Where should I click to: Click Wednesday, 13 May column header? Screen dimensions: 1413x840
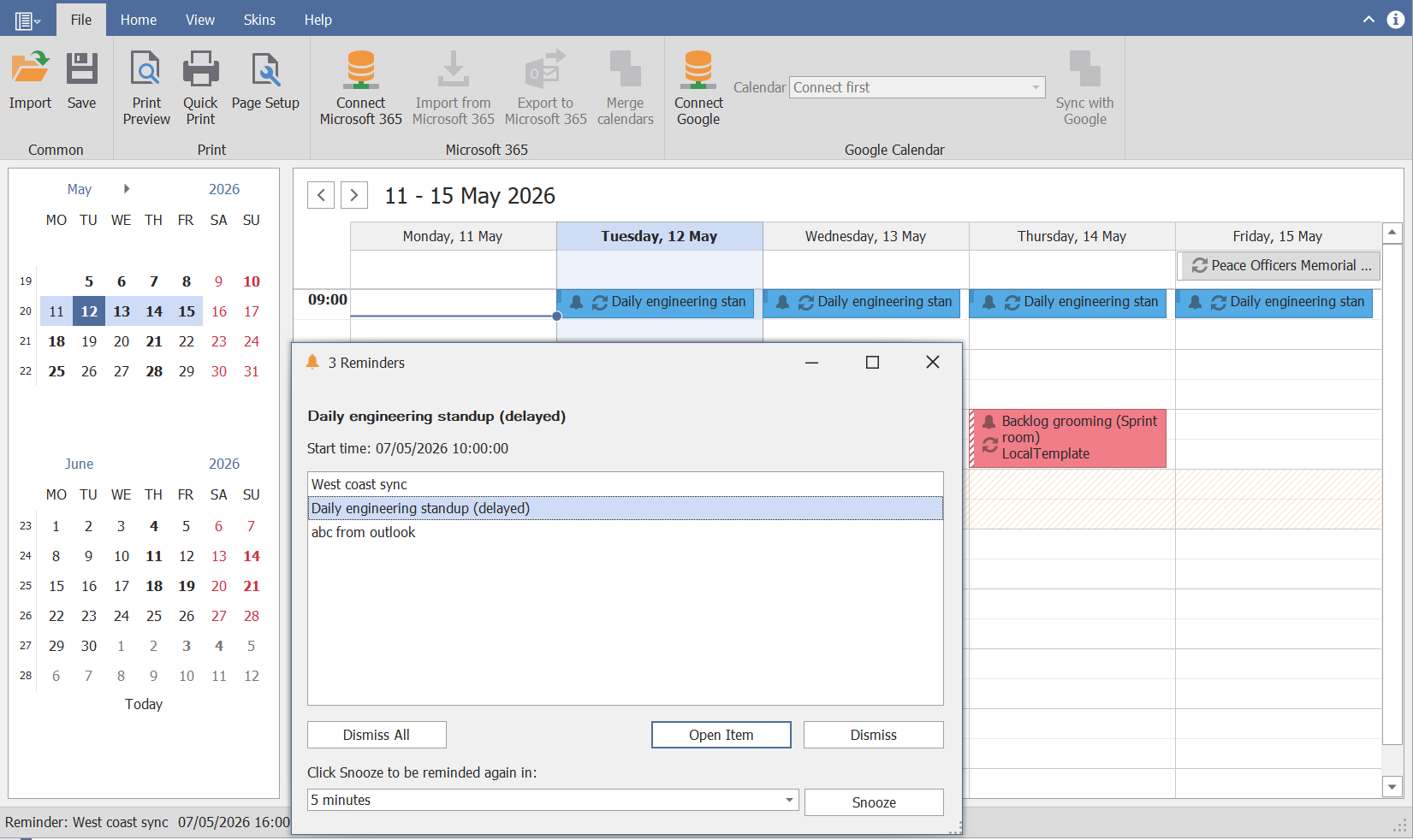pyautogui.click(x=865, y=236)
